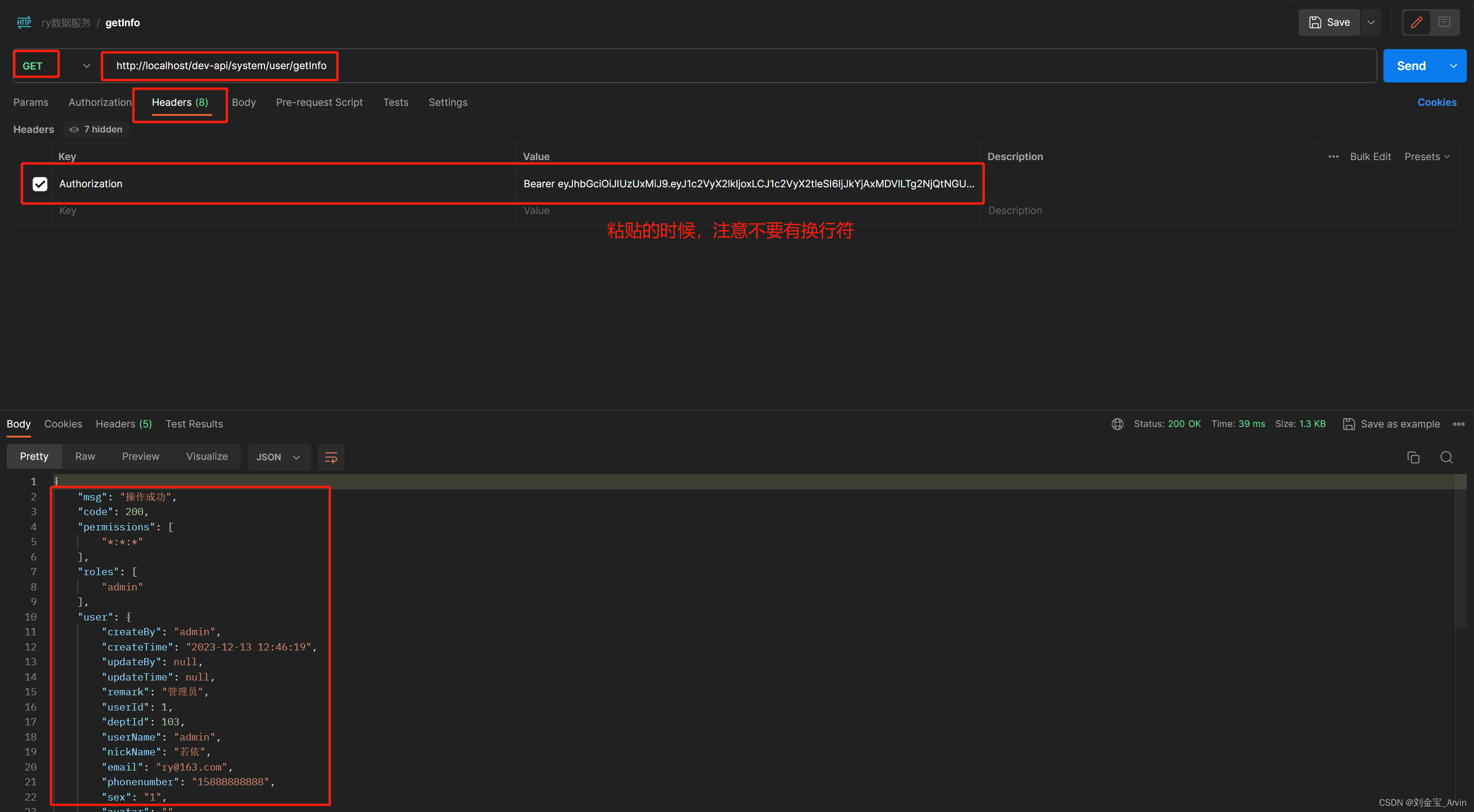Search the response with magnifier icon
The width and height of the screenshot is (1474, 812).
click(1446, 457)
